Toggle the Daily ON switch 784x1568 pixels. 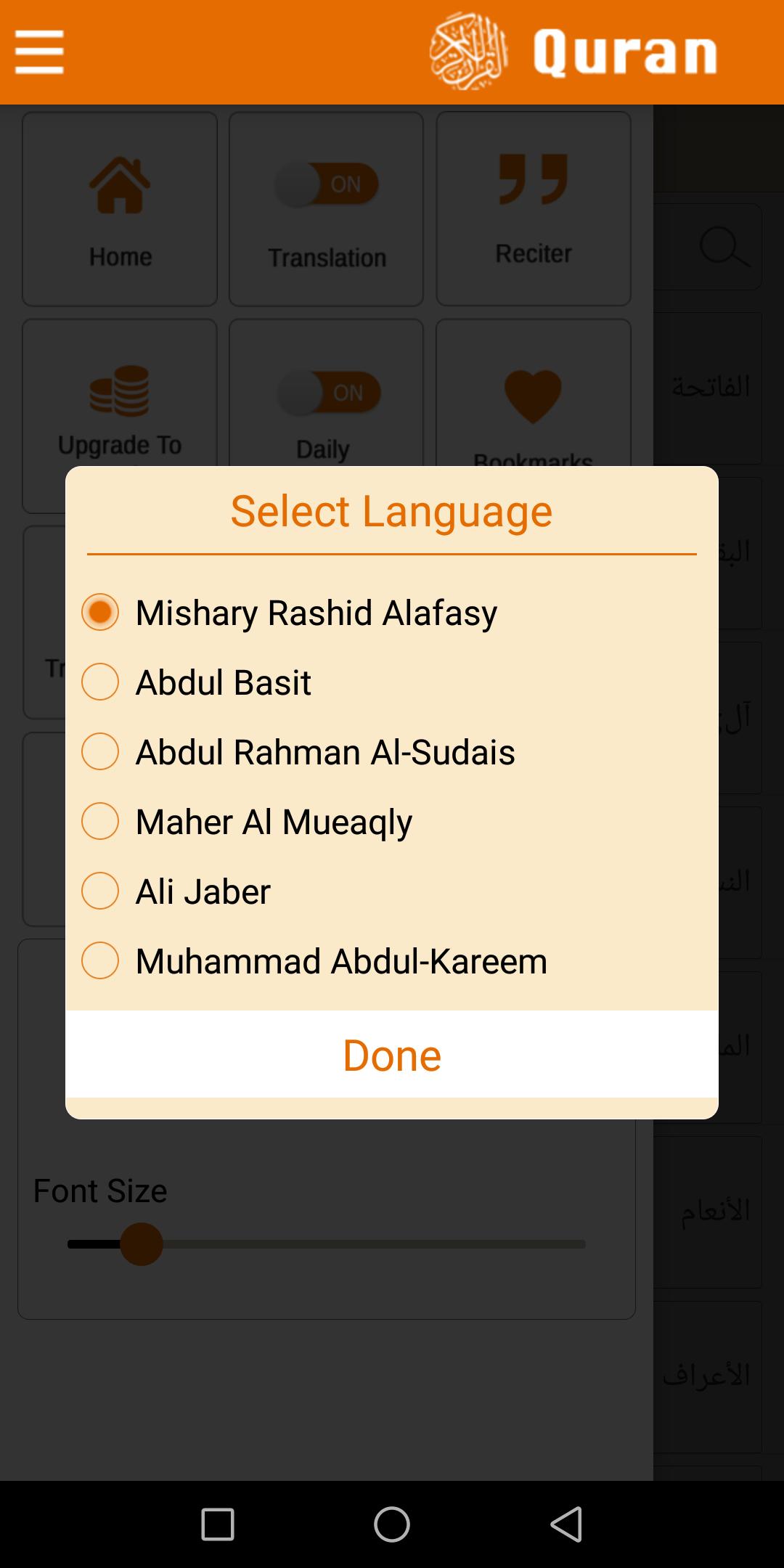click(x=329, y=393)
